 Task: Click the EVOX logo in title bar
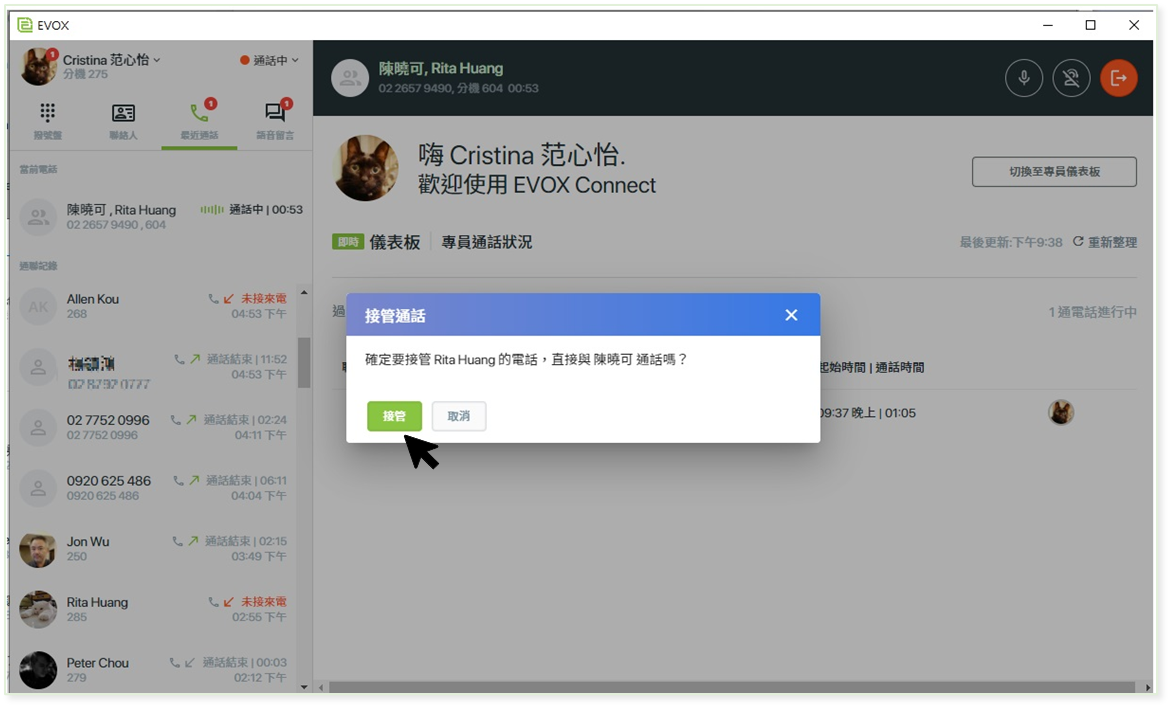tap(25, 25)
